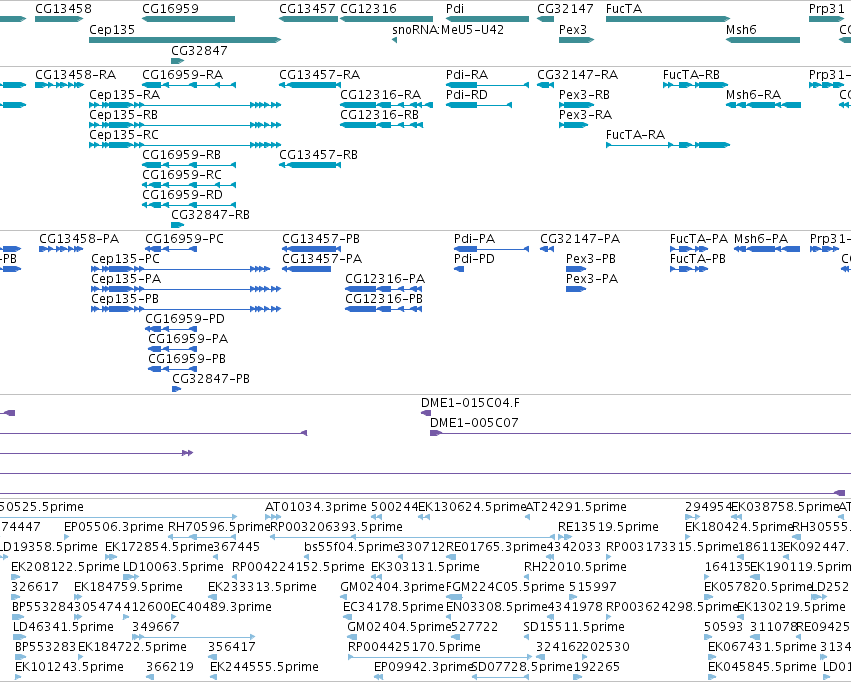Click protein CG12316-PB label
851x682 pixels.
(384, 299)
